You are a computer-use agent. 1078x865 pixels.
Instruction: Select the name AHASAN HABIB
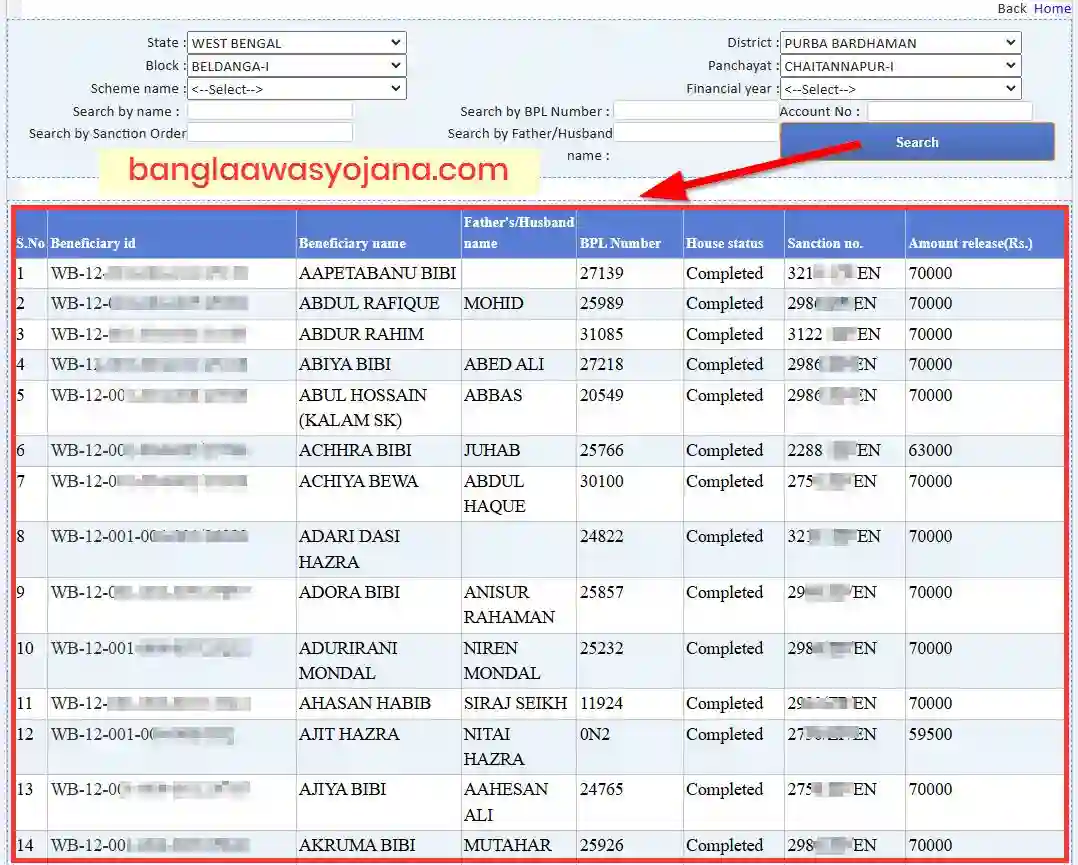point(364,703)
